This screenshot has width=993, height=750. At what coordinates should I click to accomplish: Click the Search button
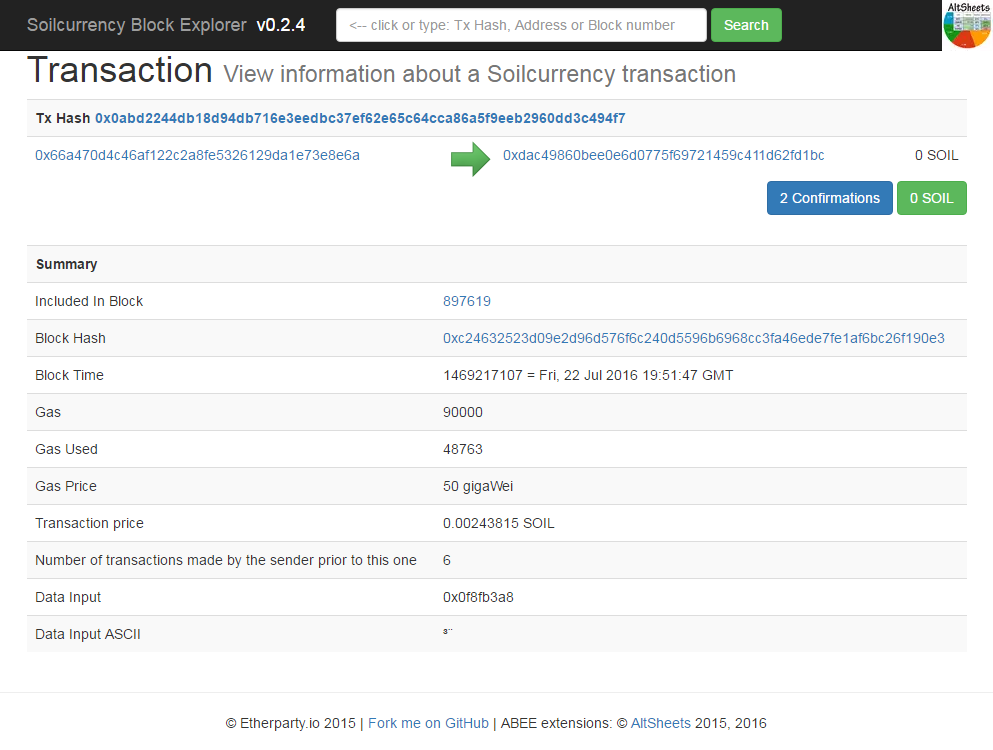pos(746,25)
